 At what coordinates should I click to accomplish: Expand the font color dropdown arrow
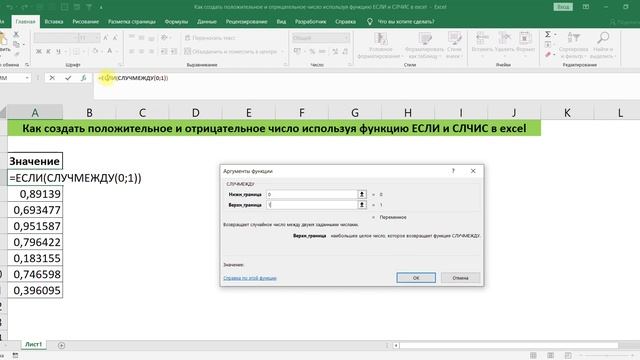(116, 51)
